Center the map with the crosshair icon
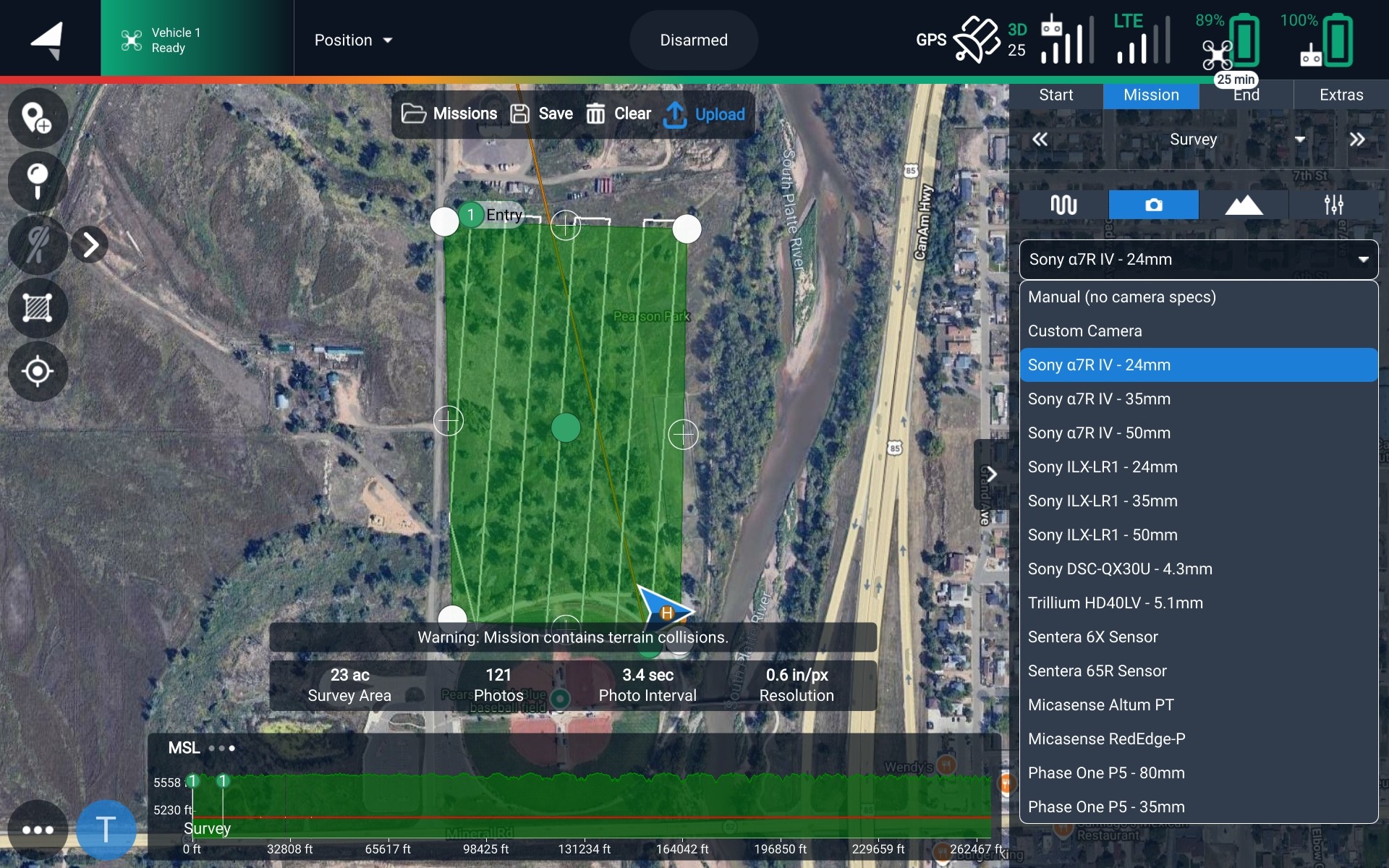Screen dimensions: 1389x868 coord(37,371)
